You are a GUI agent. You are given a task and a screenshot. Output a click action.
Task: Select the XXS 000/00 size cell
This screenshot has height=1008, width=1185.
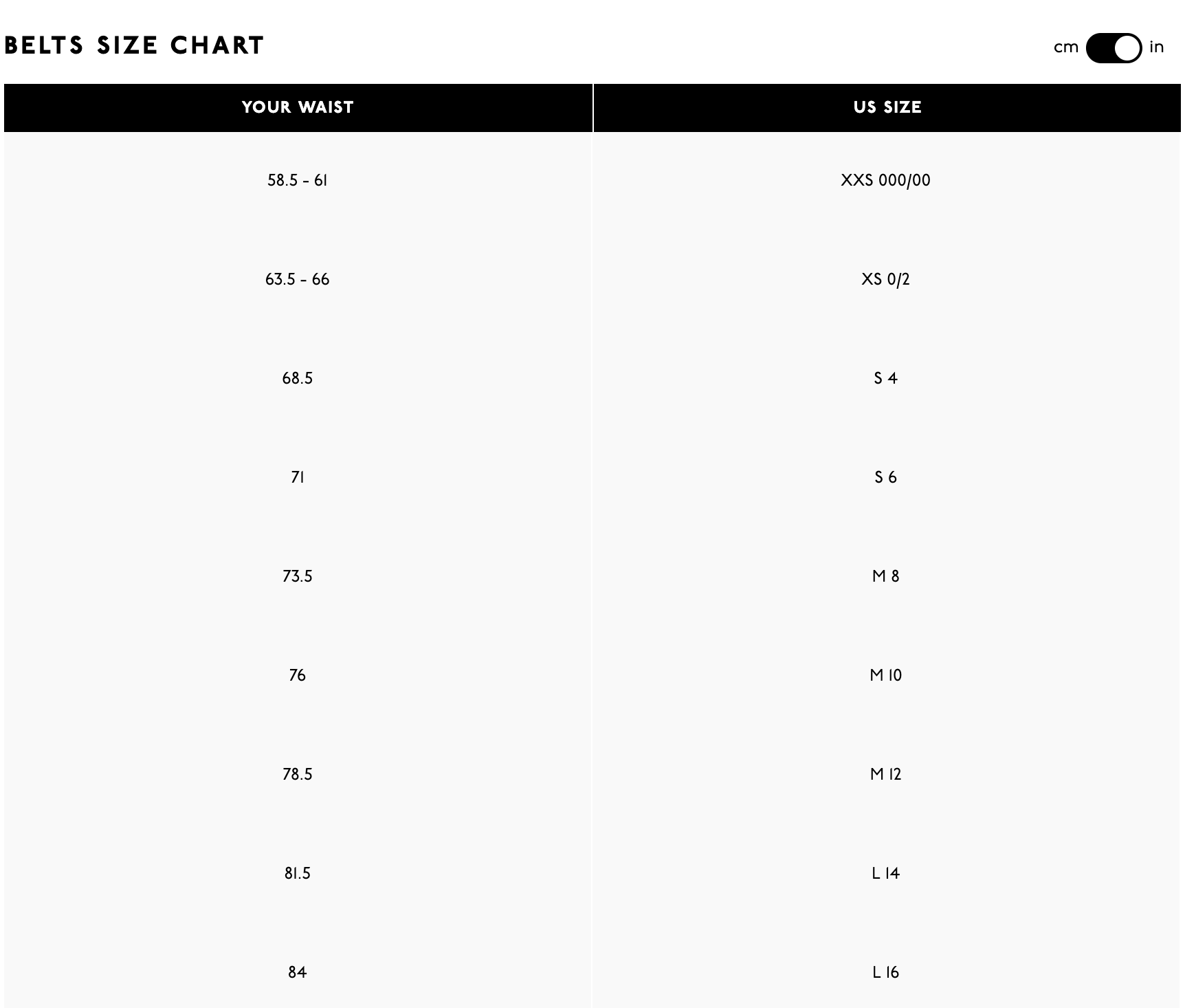[885, 180]
